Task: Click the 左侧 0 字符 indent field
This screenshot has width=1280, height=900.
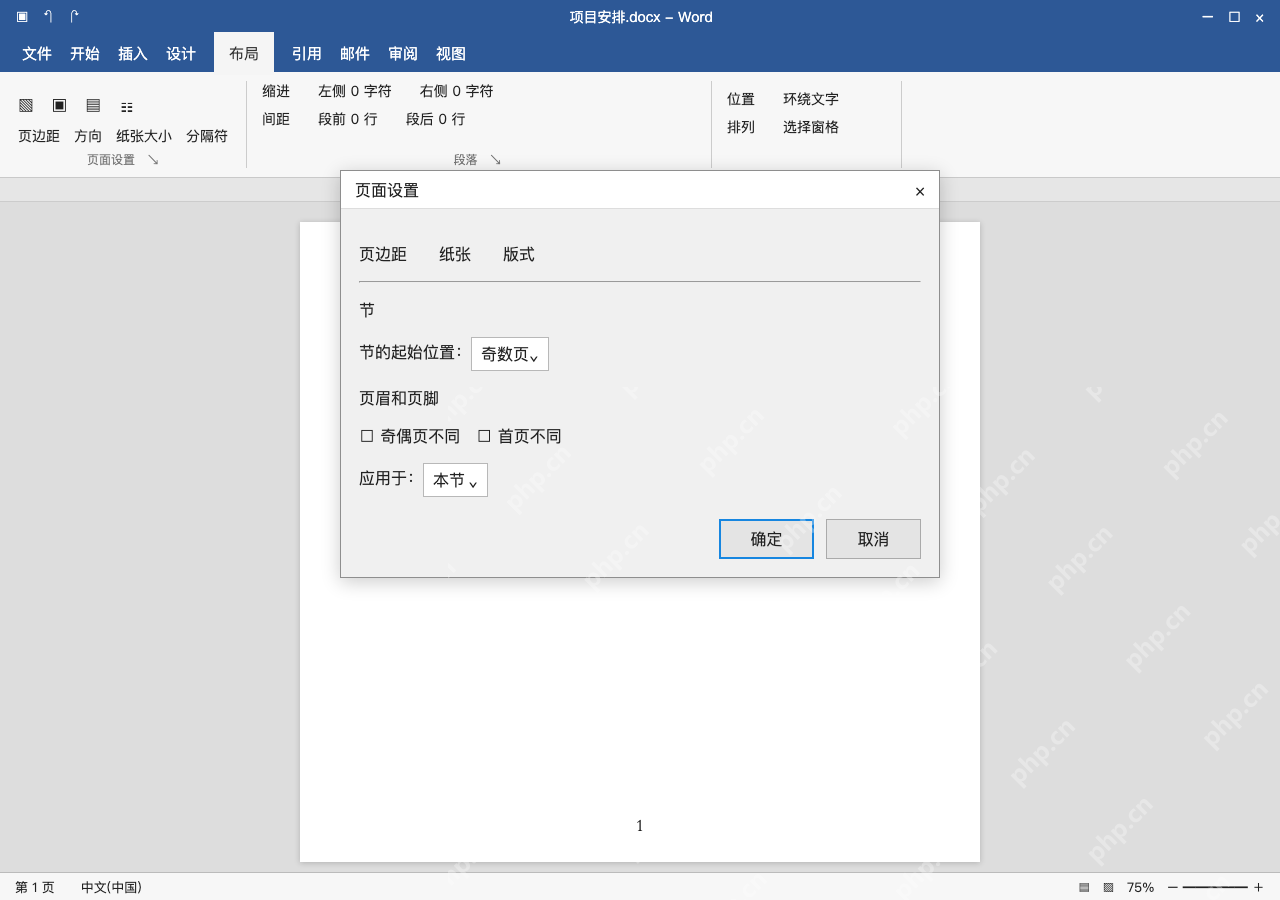Action: click(x=355, y=91)
